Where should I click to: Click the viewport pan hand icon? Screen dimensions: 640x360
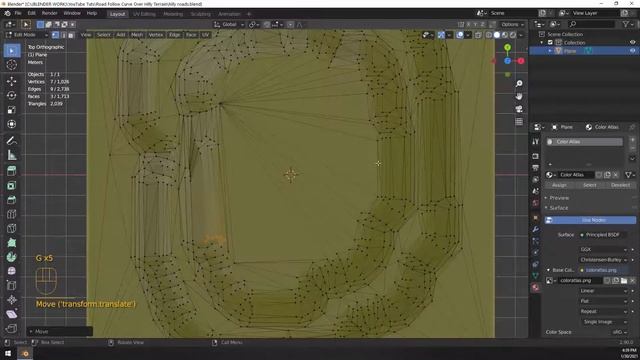point(519,96)
